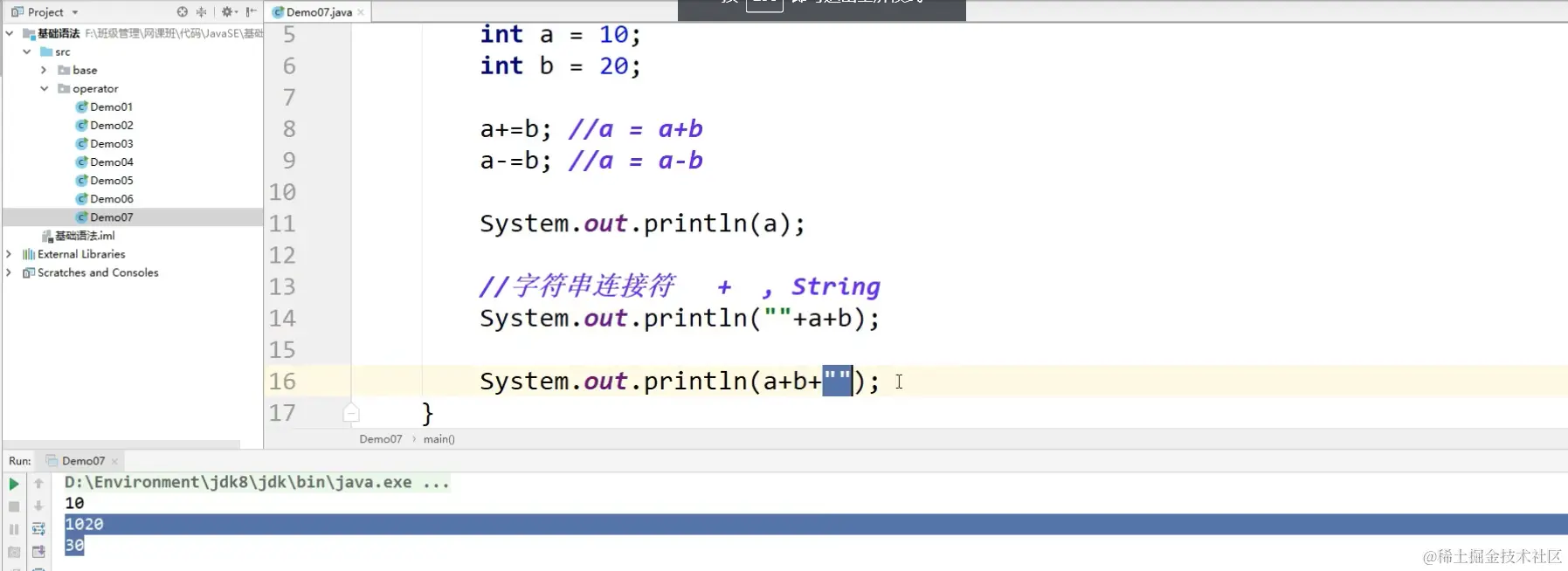The height and width of the screenshot is (571, 1568).
Task: Toggle Soft-Wrap in the Run console
Action: tap(38, 529)
